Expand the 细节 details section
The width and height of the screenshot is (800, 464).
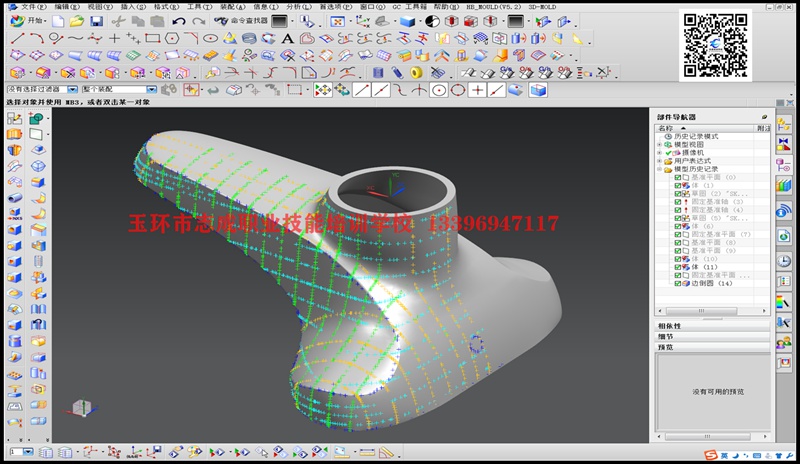712,336
